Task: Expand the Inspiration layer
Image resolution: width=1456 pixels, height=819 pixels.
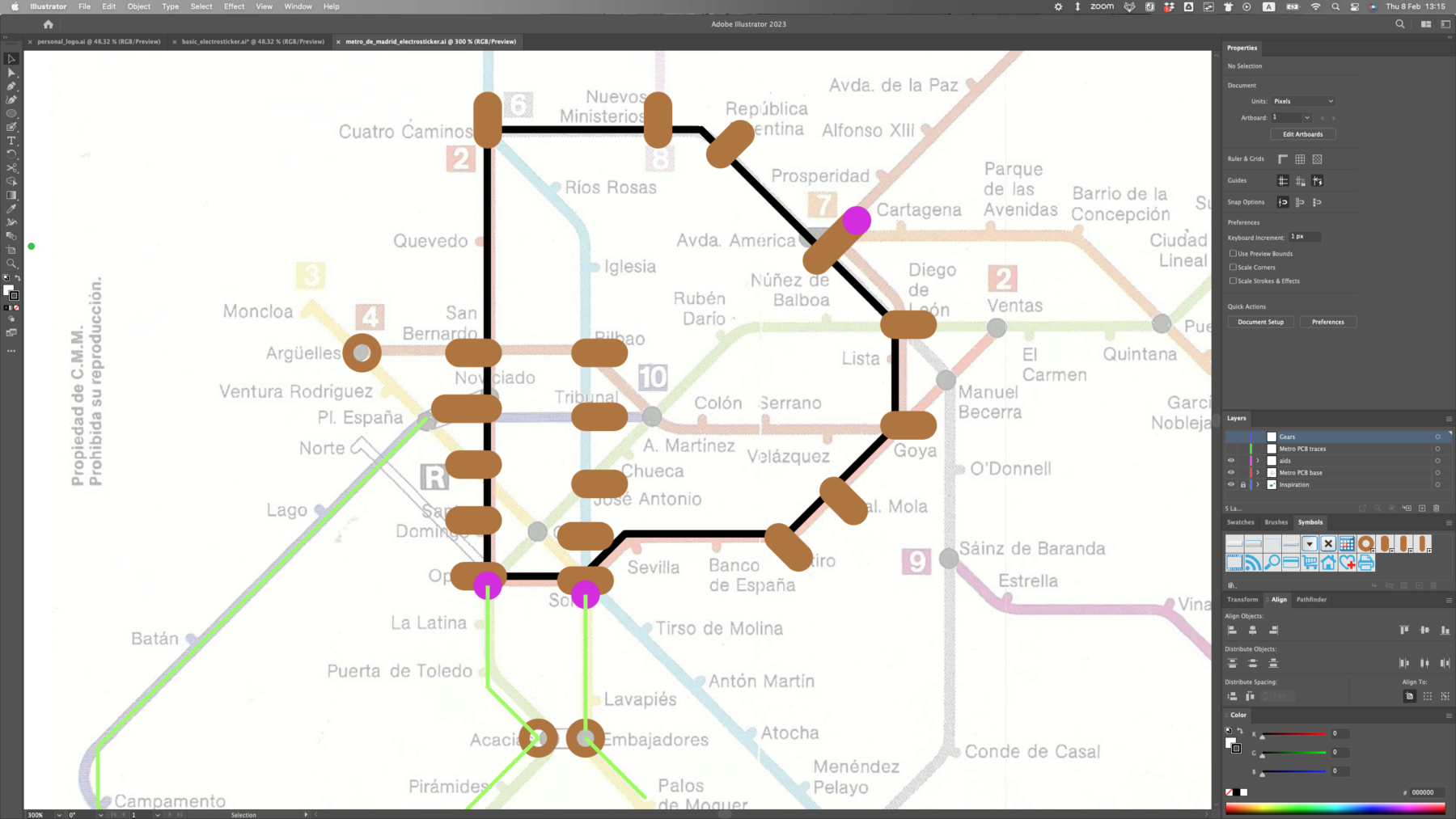Action: point(1258,485)
